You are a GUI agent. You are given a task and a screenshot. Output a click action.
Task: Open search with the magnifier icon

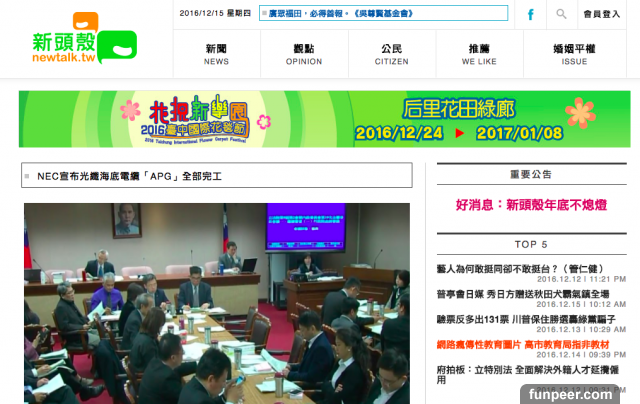(x=561, y=14)
